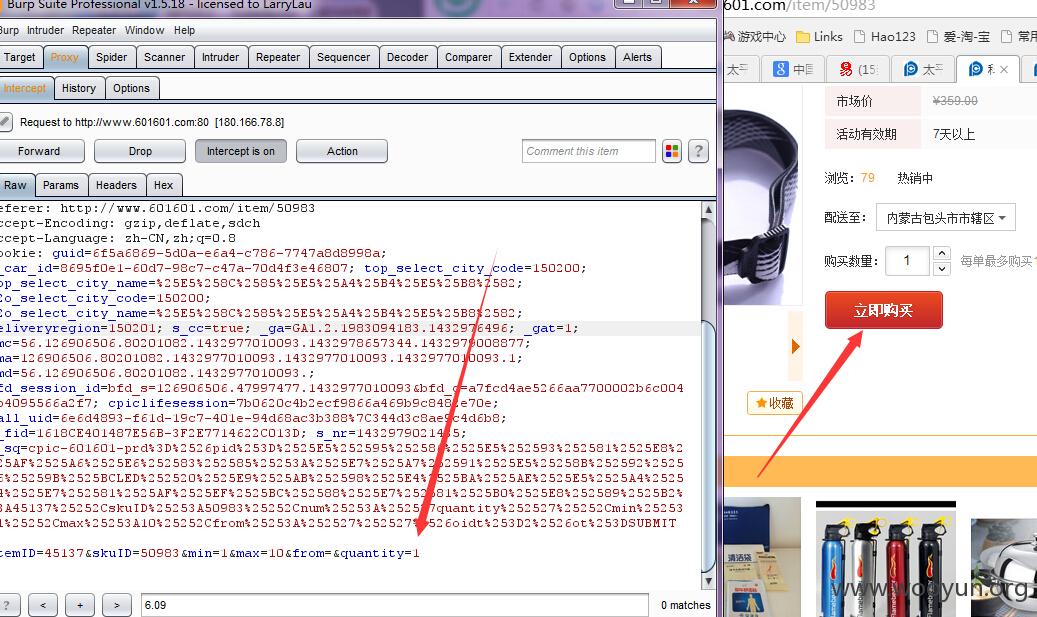Viewport: 1037px width, 617px height.
Task: Open the highlight color picker icon
Action: (672, 151)
